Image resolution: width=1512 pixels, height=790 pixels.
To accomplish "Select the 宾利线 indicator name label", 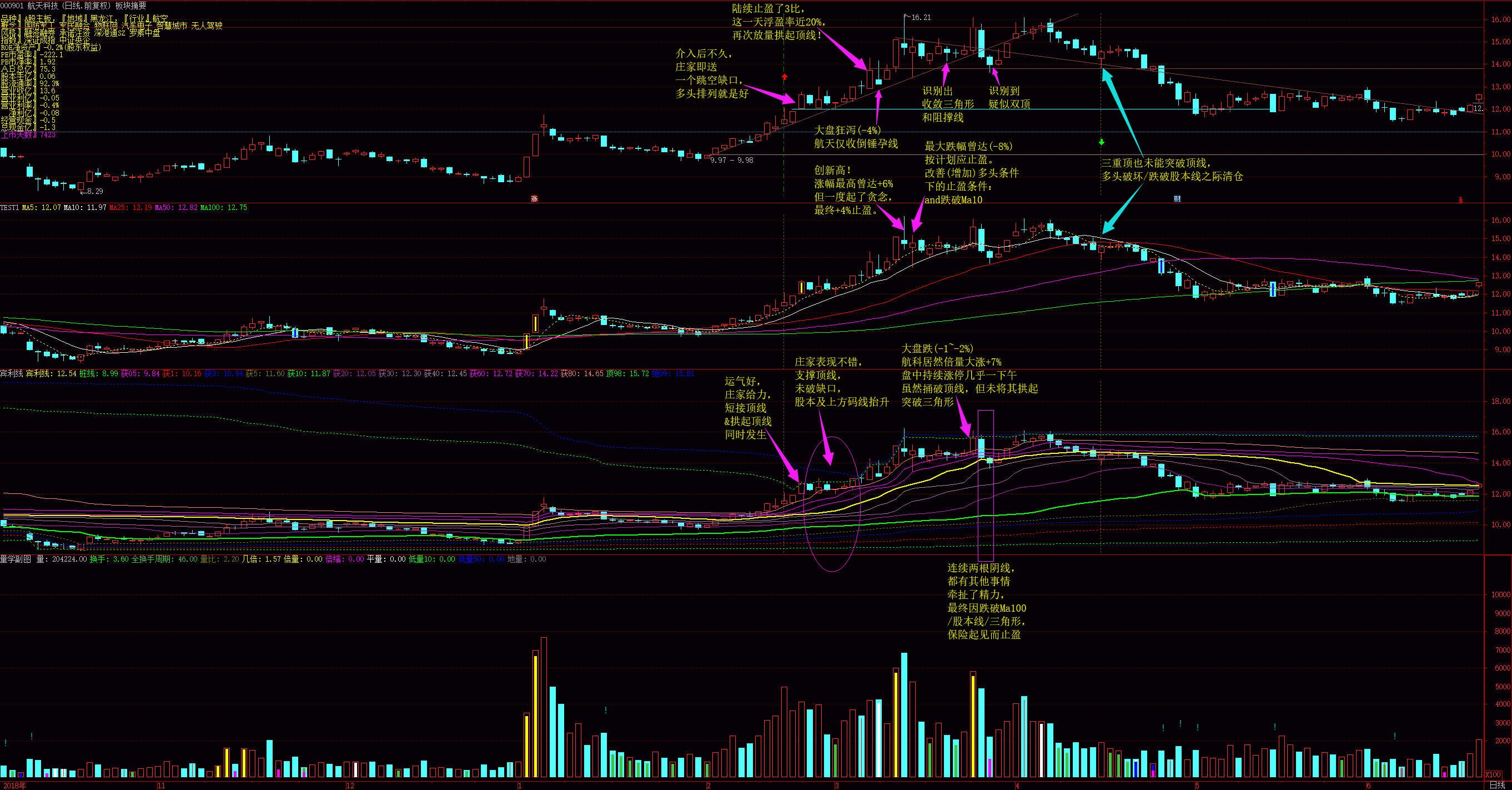I will click(12, 373).
